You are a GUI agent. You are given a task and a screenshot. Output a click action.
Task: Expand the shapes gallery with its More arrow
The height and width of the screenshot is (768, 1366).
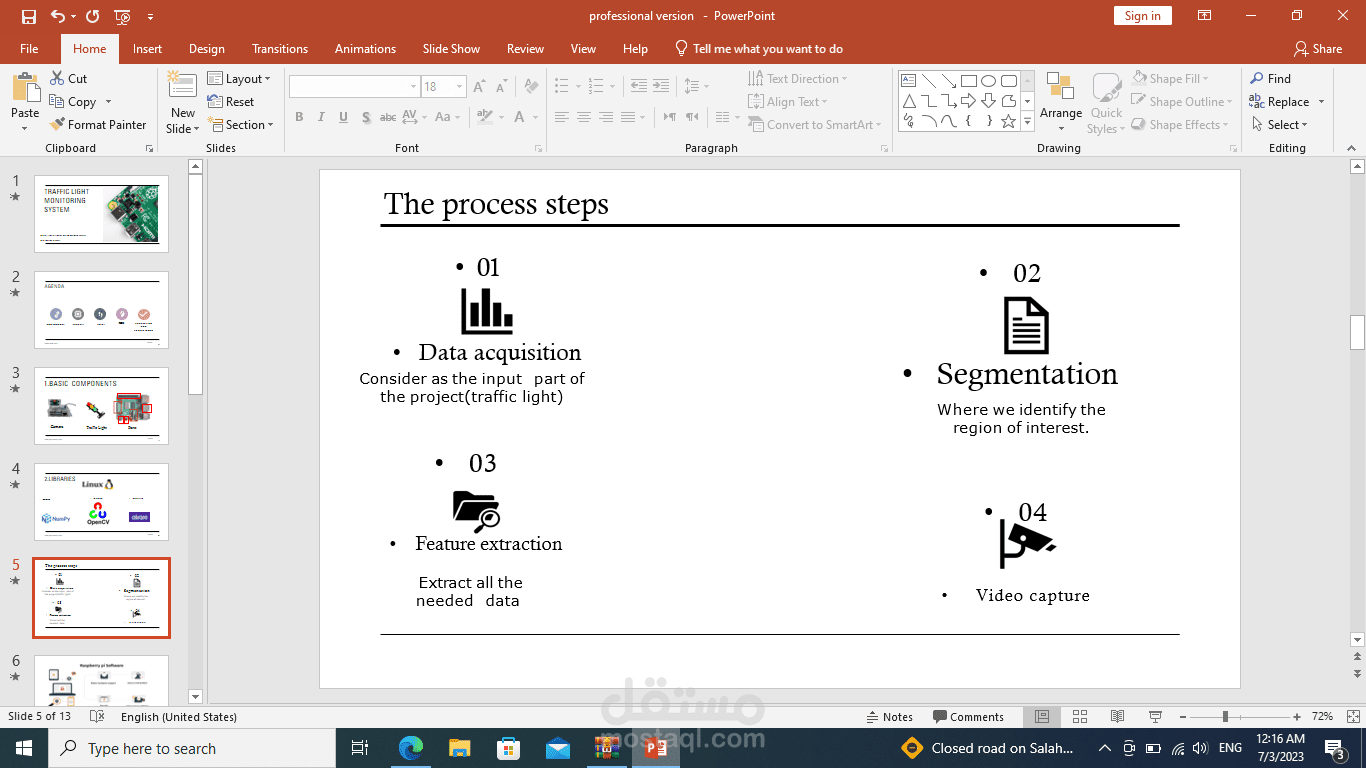[1027, 121]
